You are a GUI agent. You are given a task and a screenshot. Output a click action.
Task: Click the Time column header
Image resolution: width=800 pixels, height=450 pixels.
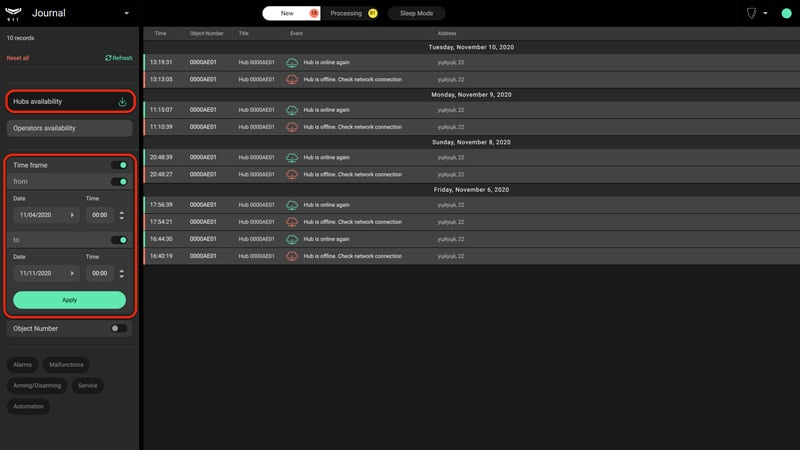tap(161, 33)
